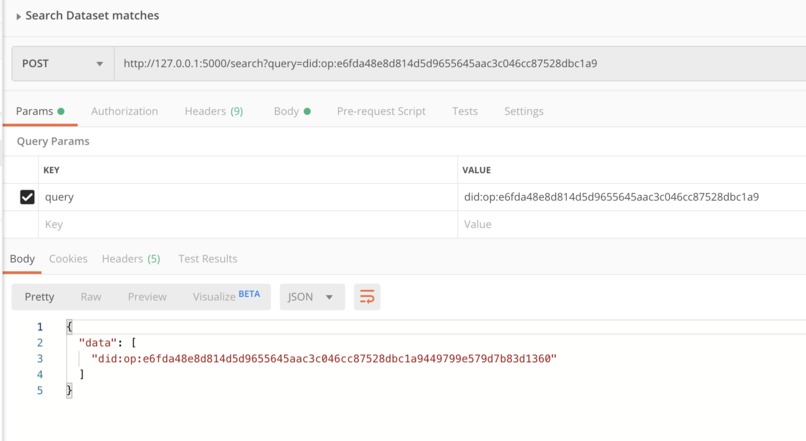Open the response Cookies tab
This screenshot has height=441, width=806.
click(68, 259)
